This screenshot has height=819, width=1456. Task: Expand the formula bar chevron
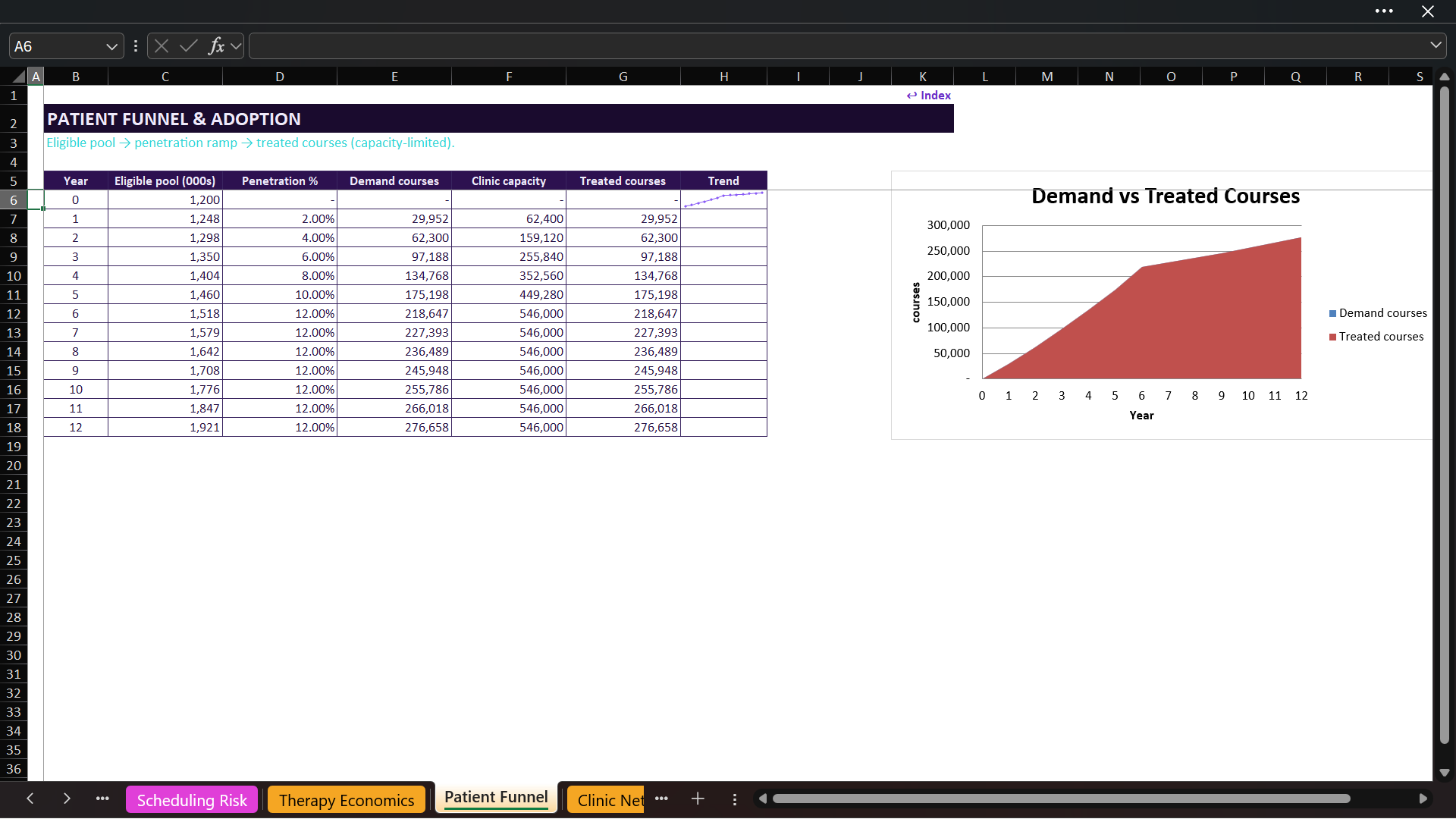[1436, 45]
